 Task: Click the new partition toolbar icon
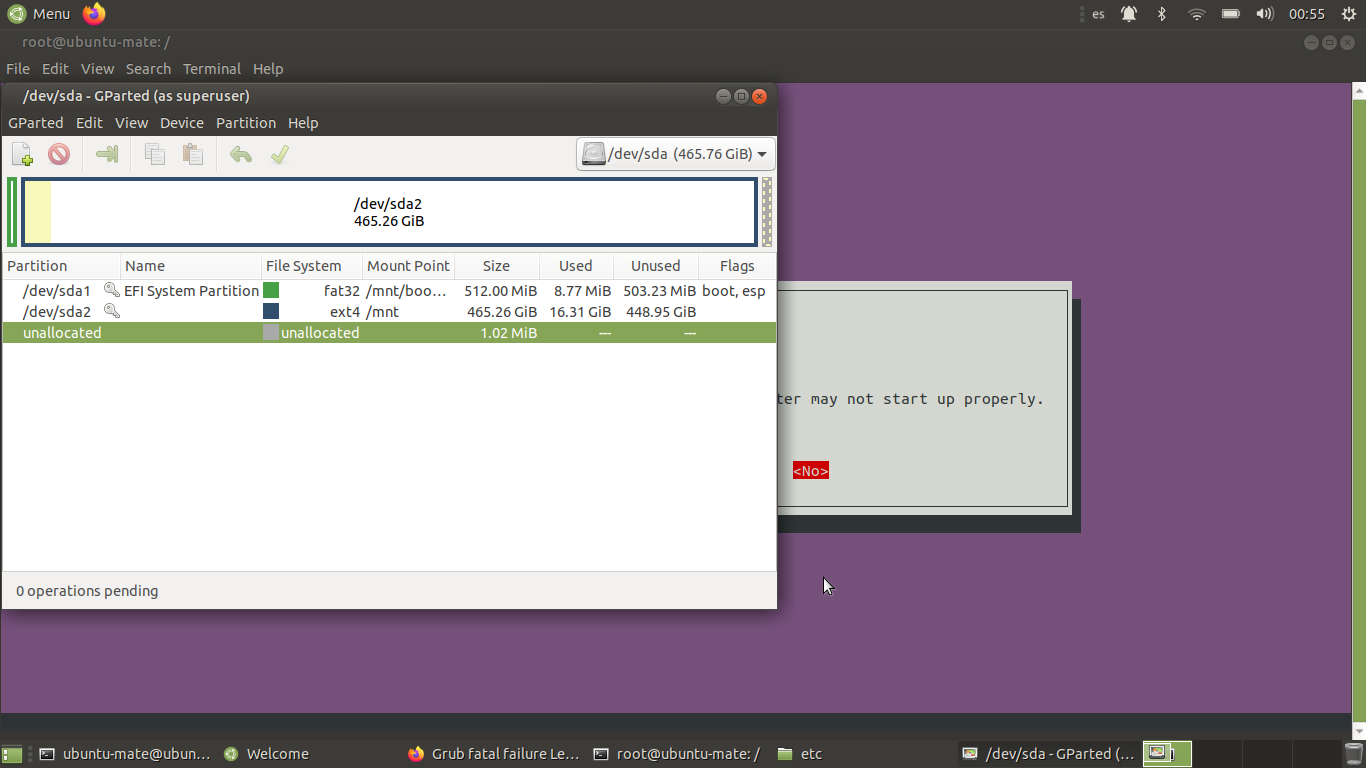click(22, 154)
